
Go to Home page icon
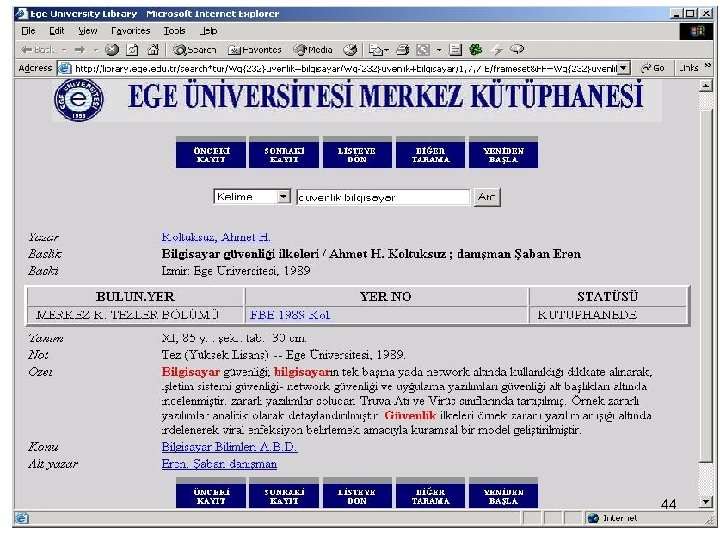tap(153, 50)
